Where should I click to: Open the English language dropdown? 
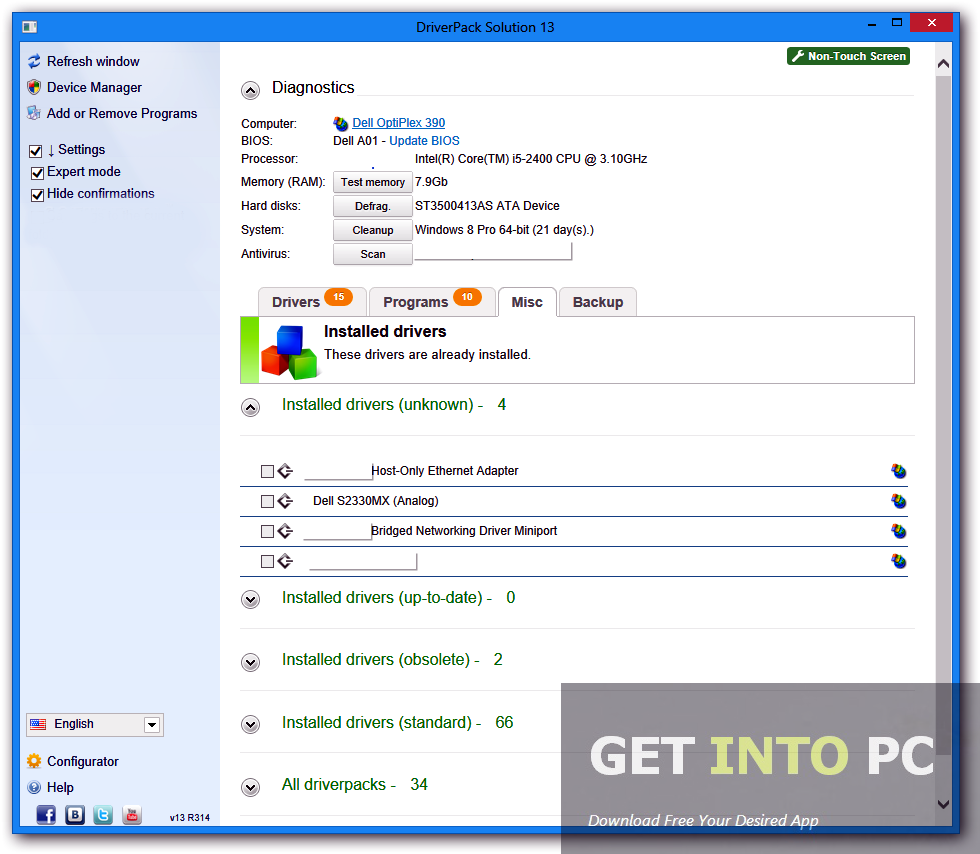[95, 725]
